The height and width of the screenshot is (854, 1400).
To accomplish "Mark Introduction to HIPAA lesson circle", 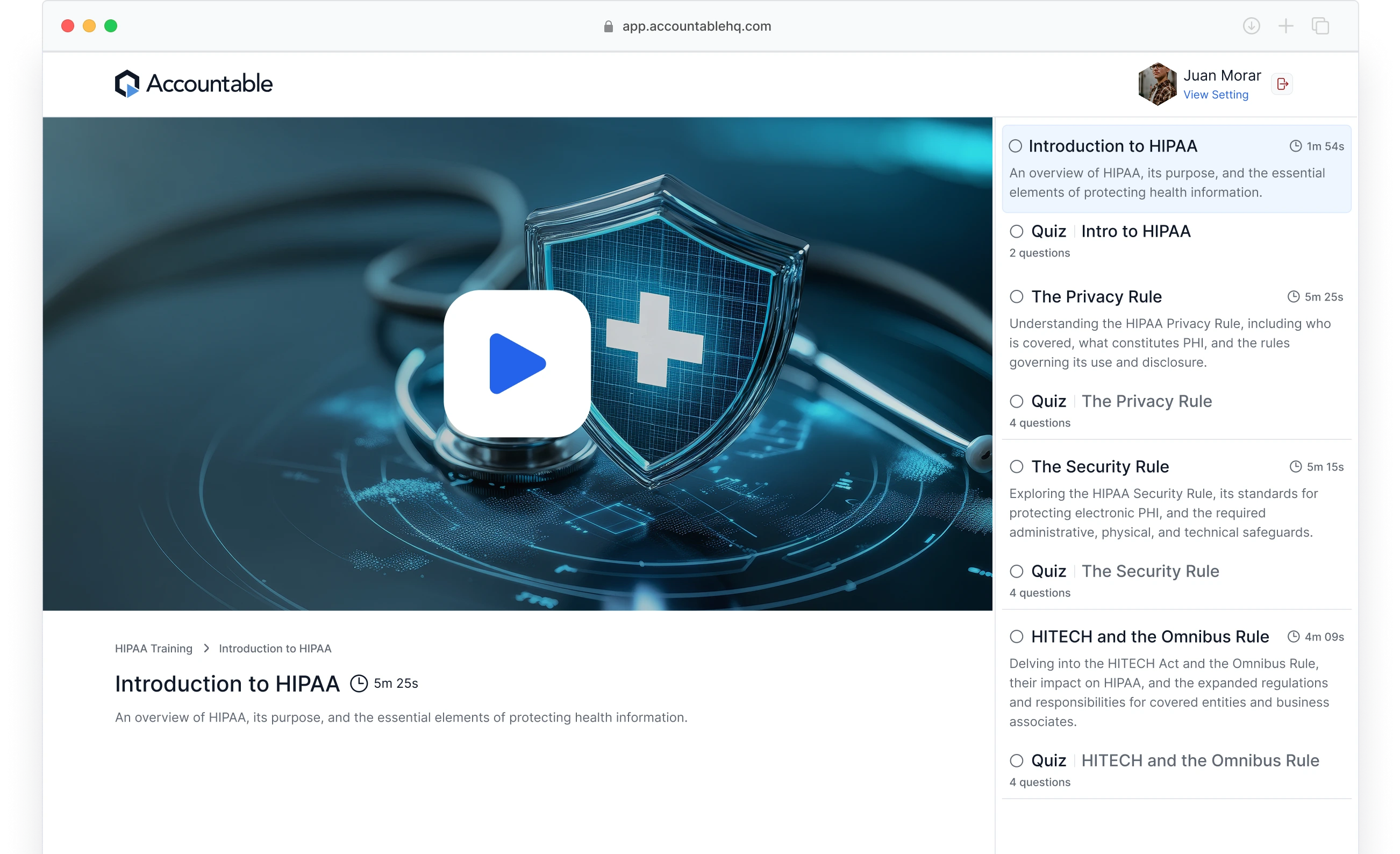I will coord(1016,146).
